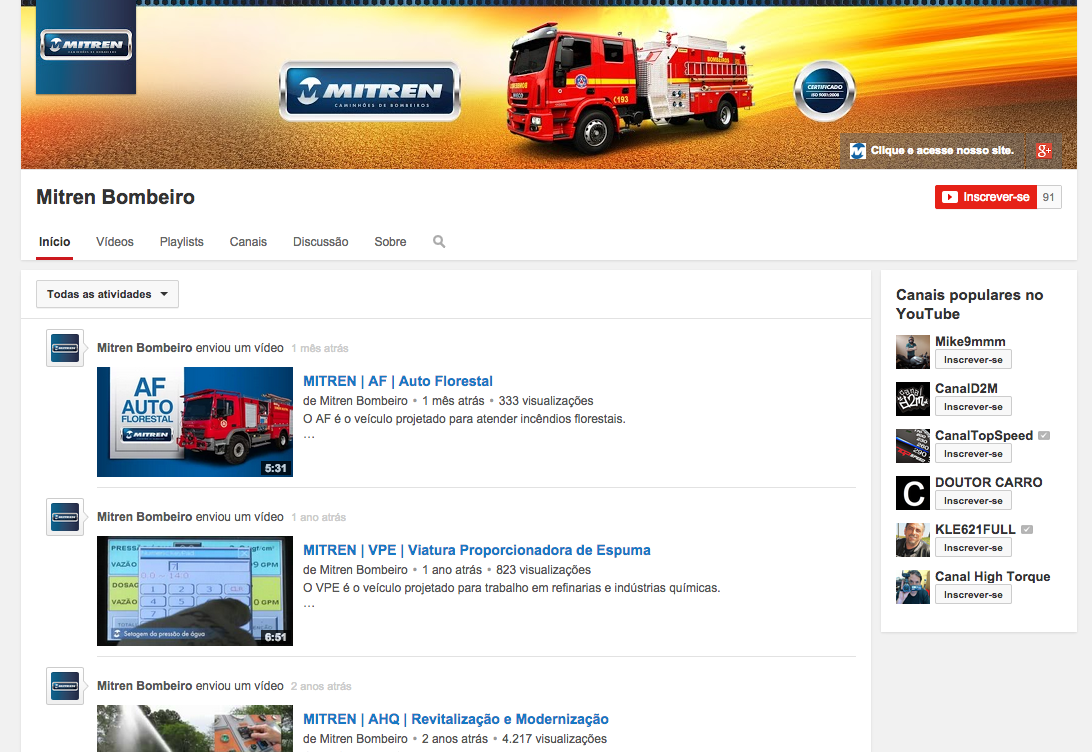Click the red Inscrever-se subscribe button
1092x752 pixels.
(985, 197)
